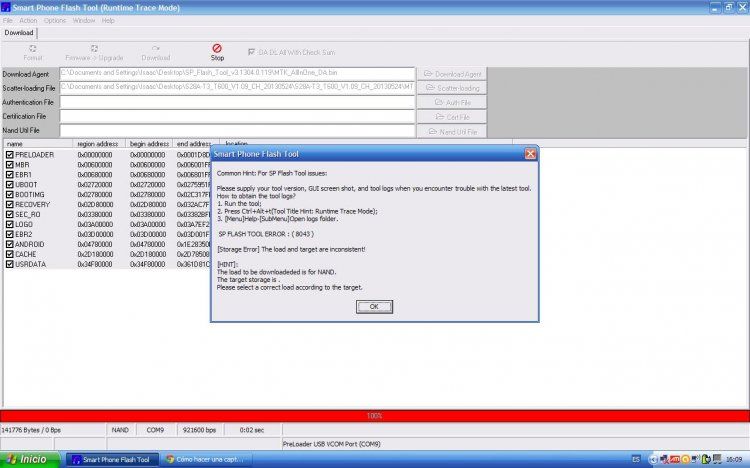
Task: Open the File menu
Action: (x=8, y=21)
